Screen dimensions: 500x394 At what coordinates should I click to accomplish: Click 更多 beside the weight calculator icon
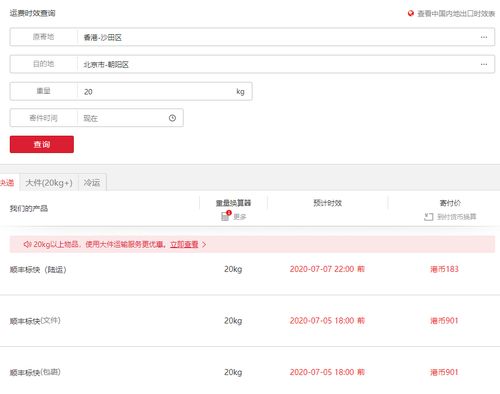click(x=239, y=217)
